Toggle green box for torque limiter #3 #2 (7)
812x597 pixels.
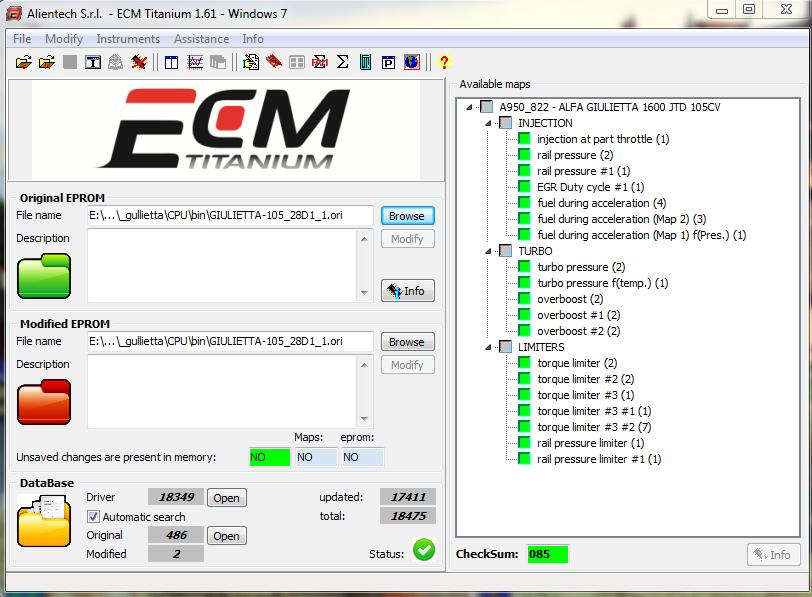[525, 427]
